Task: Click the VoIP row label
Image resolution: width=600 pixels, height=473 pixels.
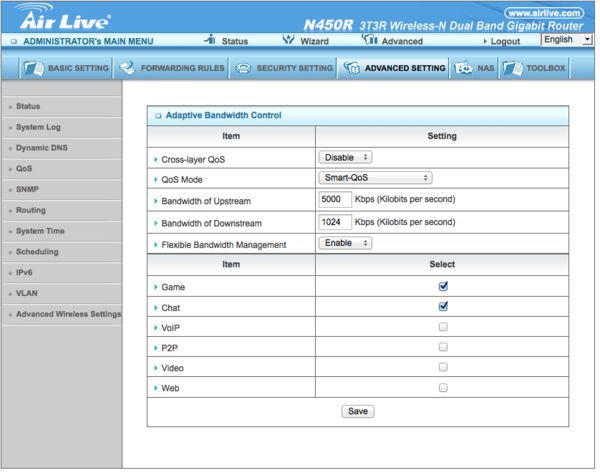Action: tap(170, 328)
